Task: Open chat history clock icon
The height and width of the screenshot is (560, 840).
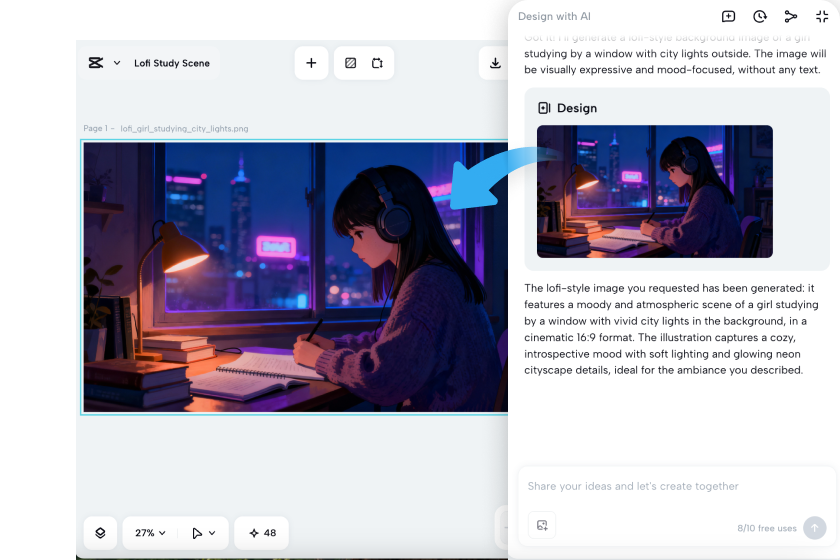Action: coord(760,17)
